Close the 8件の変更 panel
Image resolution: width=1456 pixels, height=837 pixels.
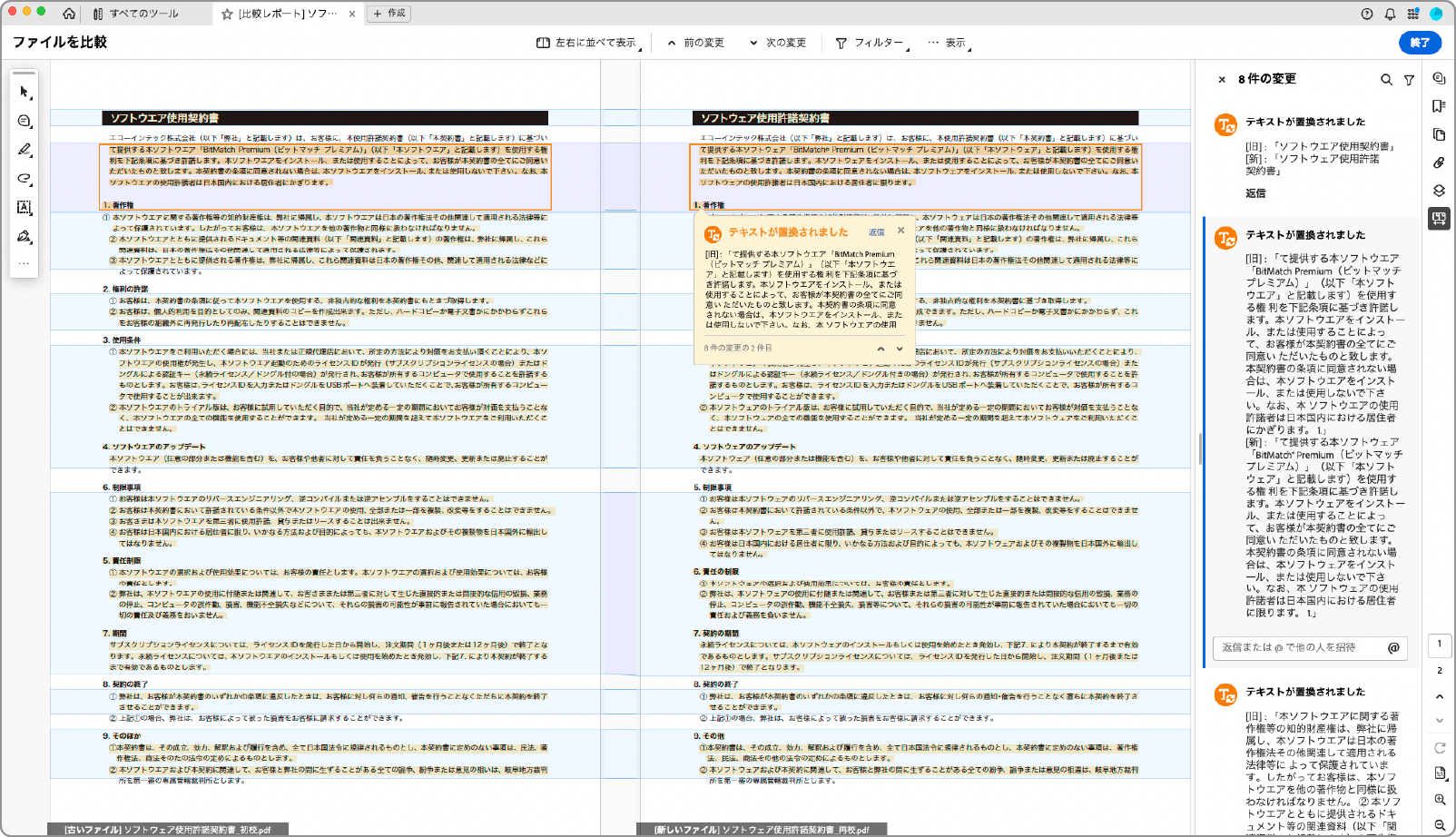pyautogui.click(x=1222, y=80)
